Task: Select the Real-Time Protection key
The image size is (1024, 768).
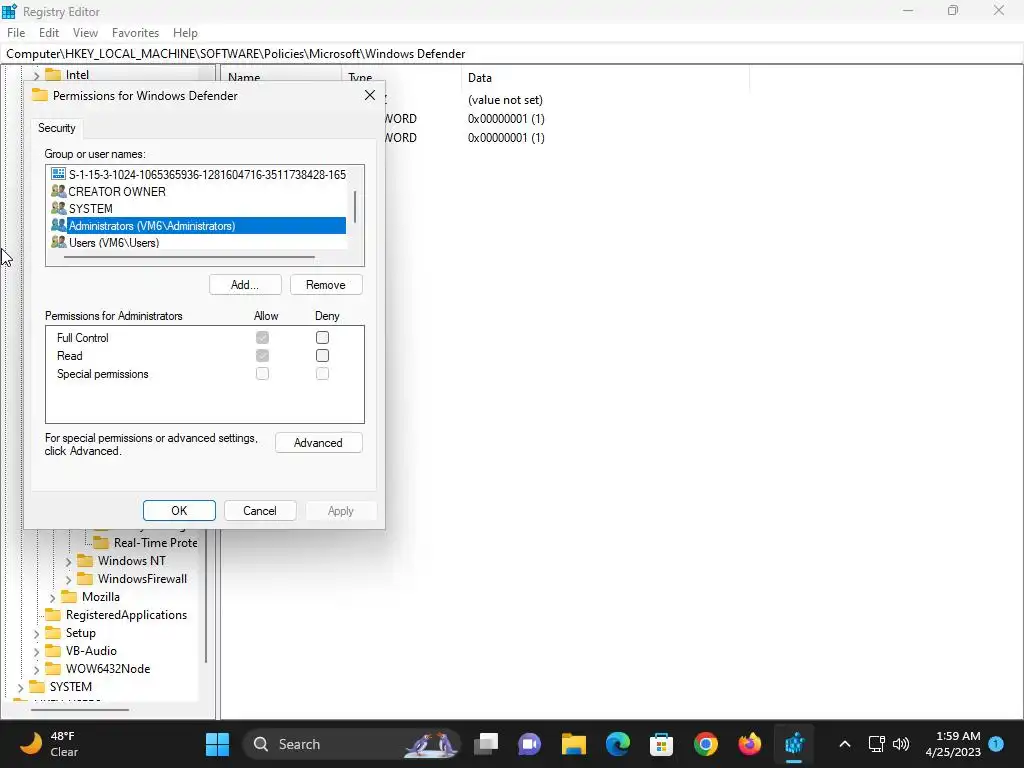Action: pos(155,543)
